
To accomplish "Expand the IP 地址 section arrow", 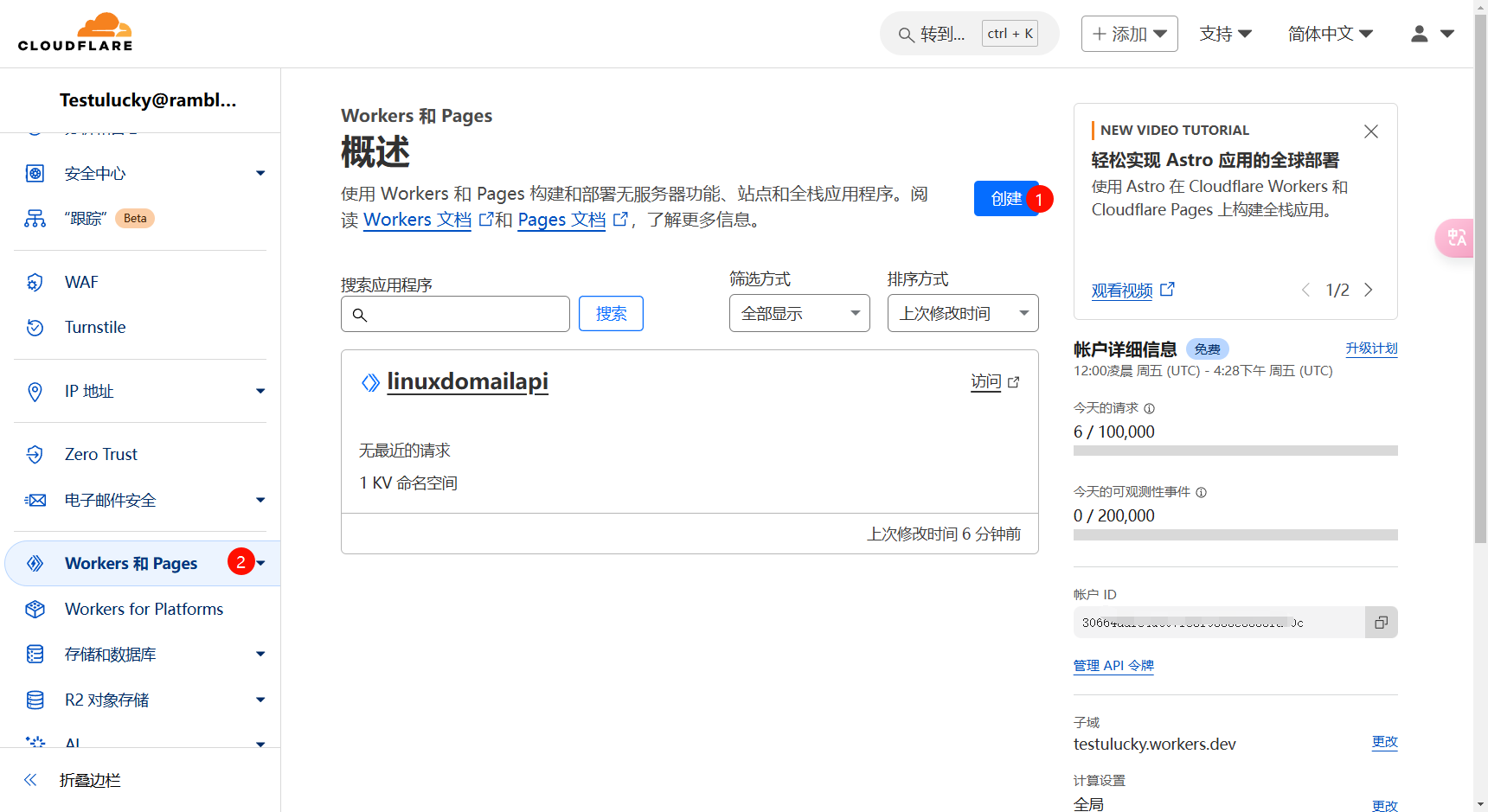I will pyautogui.click(x=260, y=391).
